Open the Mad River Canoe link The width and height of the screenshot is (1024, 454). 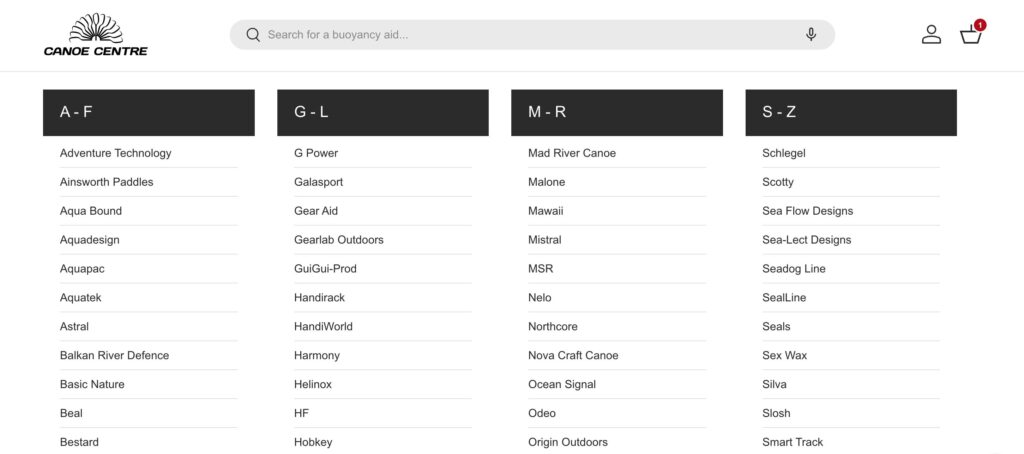[572, 153]
